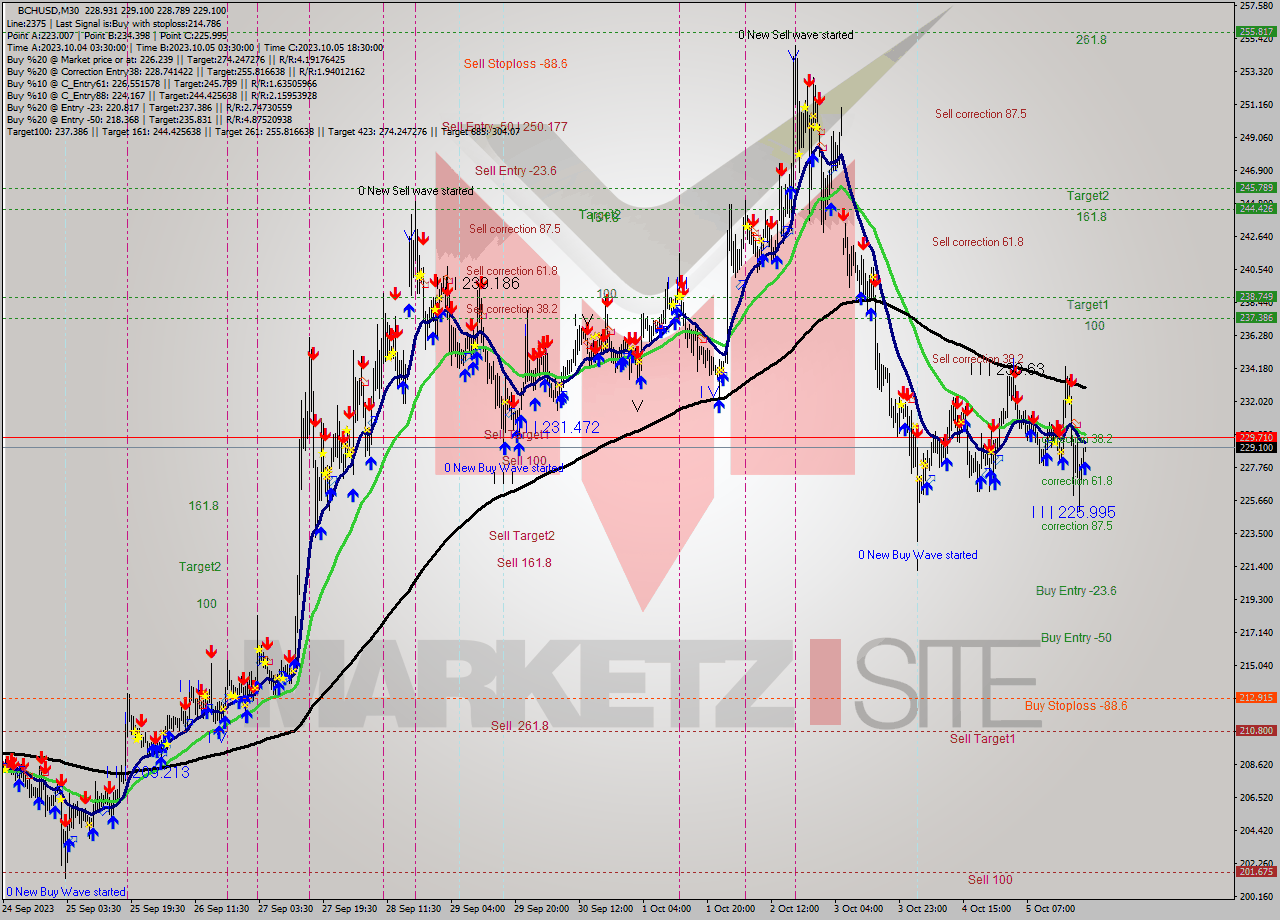Click the 'Sell Target2' label
This screenshot has width=1280, height=920.
pos(521,536)
